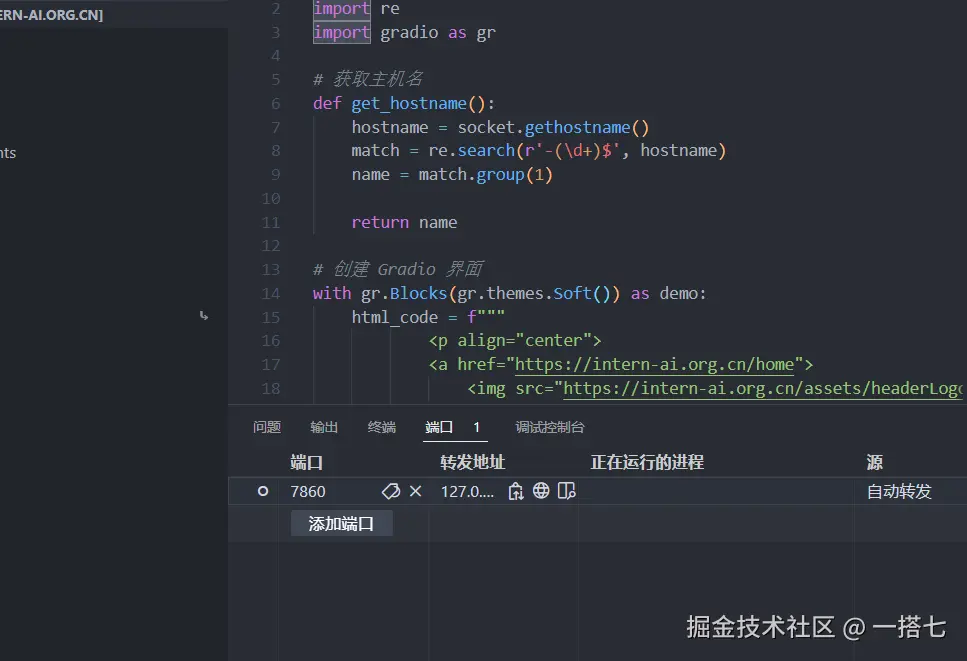This screenshot has width=967, height=661.
Task: Click line number 12 in the gutter
Action: 271,246
